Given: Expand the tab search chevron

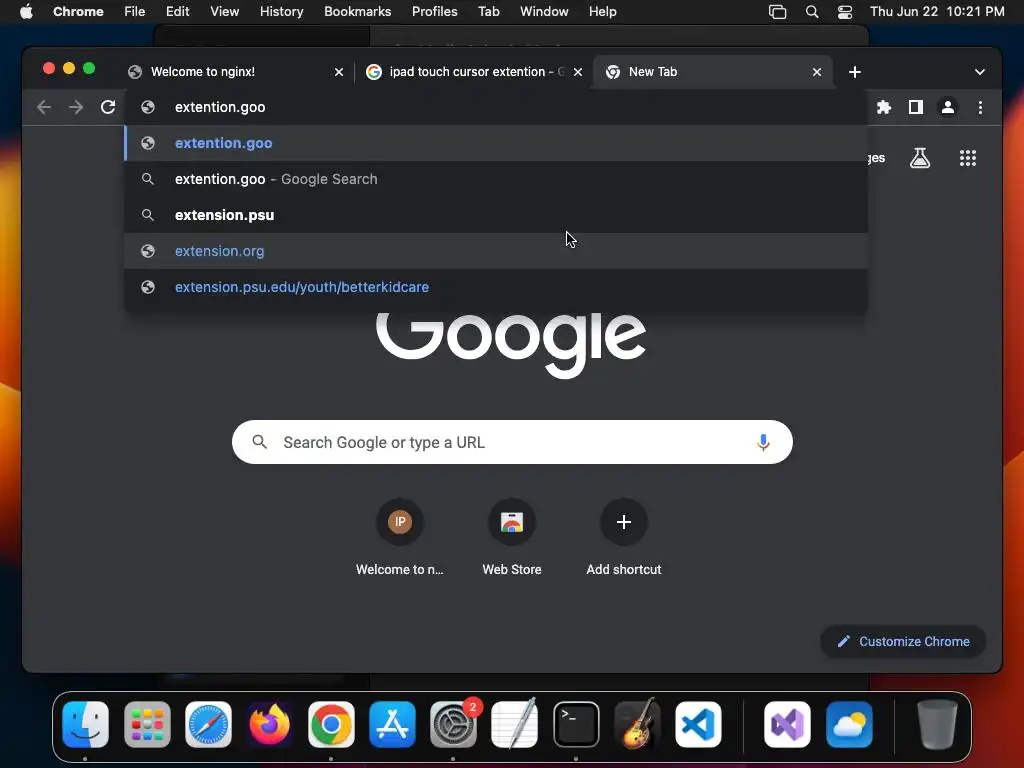Looking at the screenshot, I should pyautogui.click(x=979, y=72).
